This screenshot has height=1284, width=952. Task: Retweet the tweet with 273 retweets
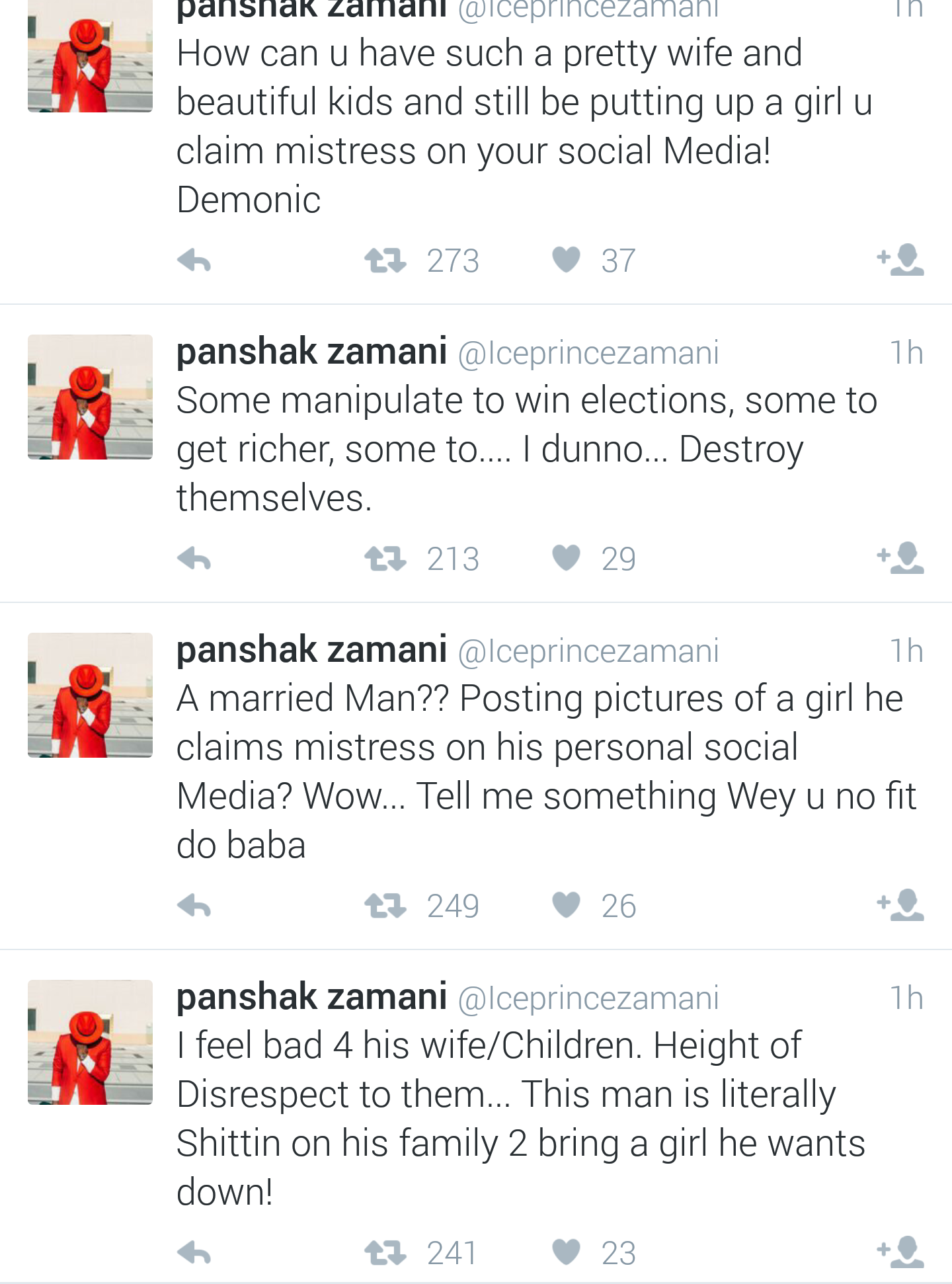(x=385, y=261)
